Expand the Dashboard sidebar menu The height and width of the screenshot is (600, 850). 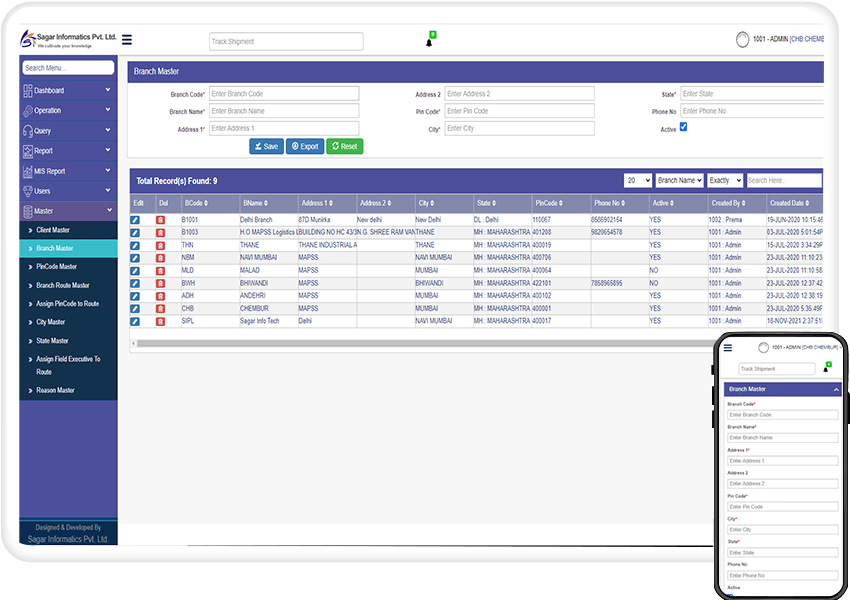click(x=68, y=90)
